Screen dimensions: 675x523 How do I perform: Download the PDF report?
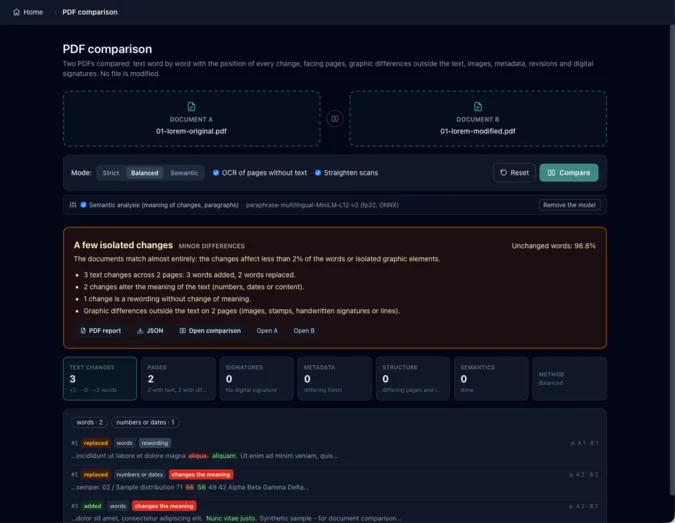(x=101, y=331)
